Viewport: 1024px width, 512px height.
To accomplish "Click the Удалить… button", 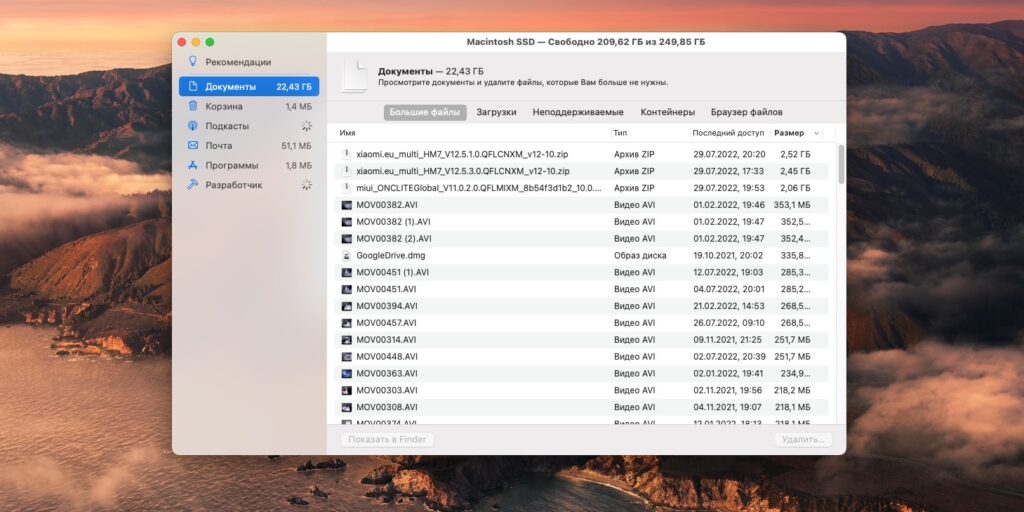I will [803, 440].
